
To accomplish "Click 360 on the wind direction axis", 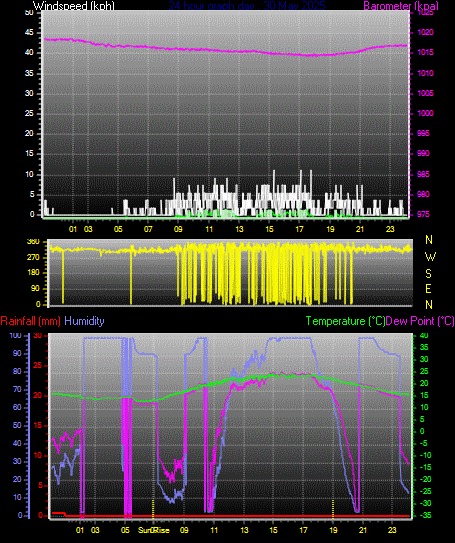I will pyautogui.click(x=33, y=242).
